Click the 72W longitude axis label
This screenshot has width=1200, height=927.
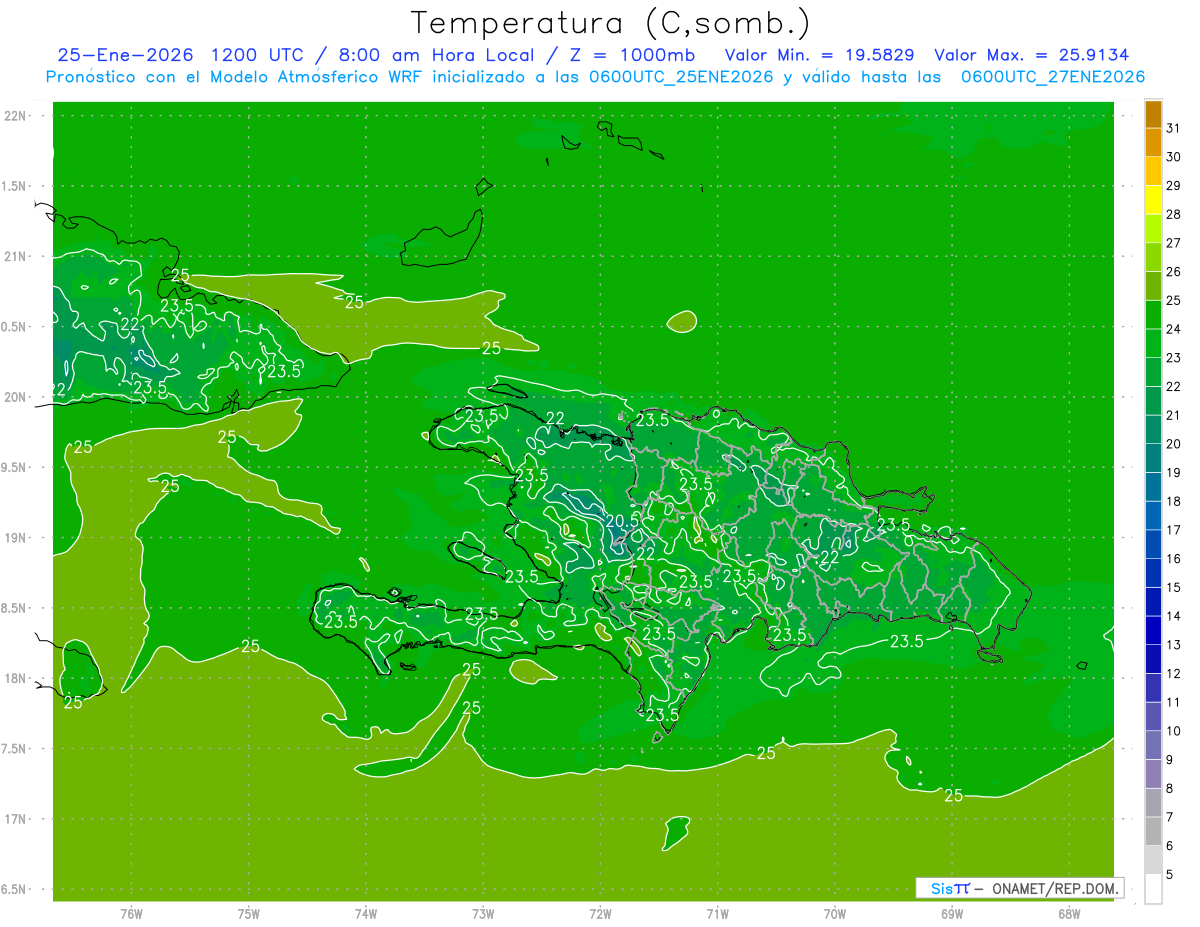(600, 914)
